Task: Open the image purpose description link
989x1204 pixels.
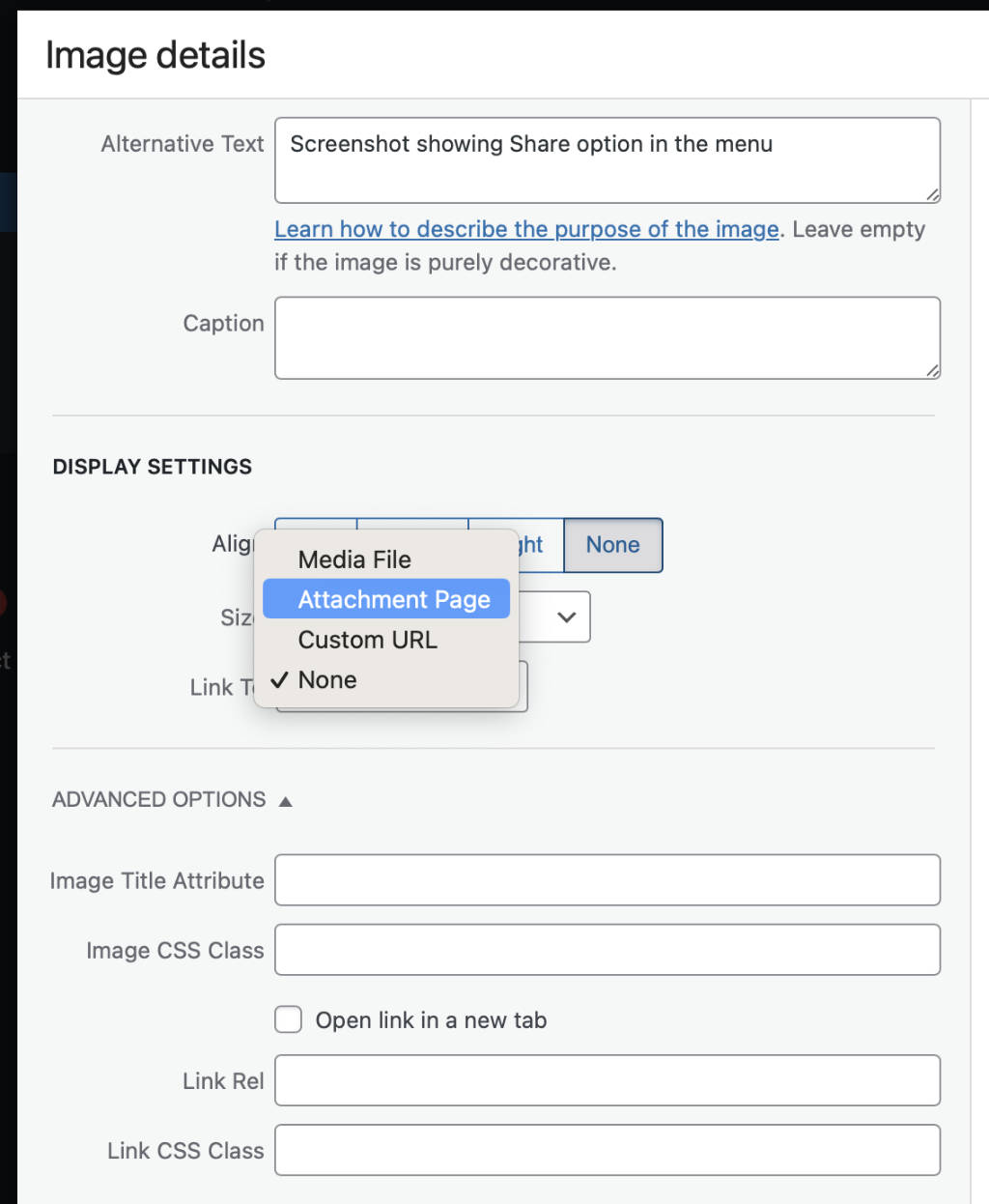Action: pos(526,229)
